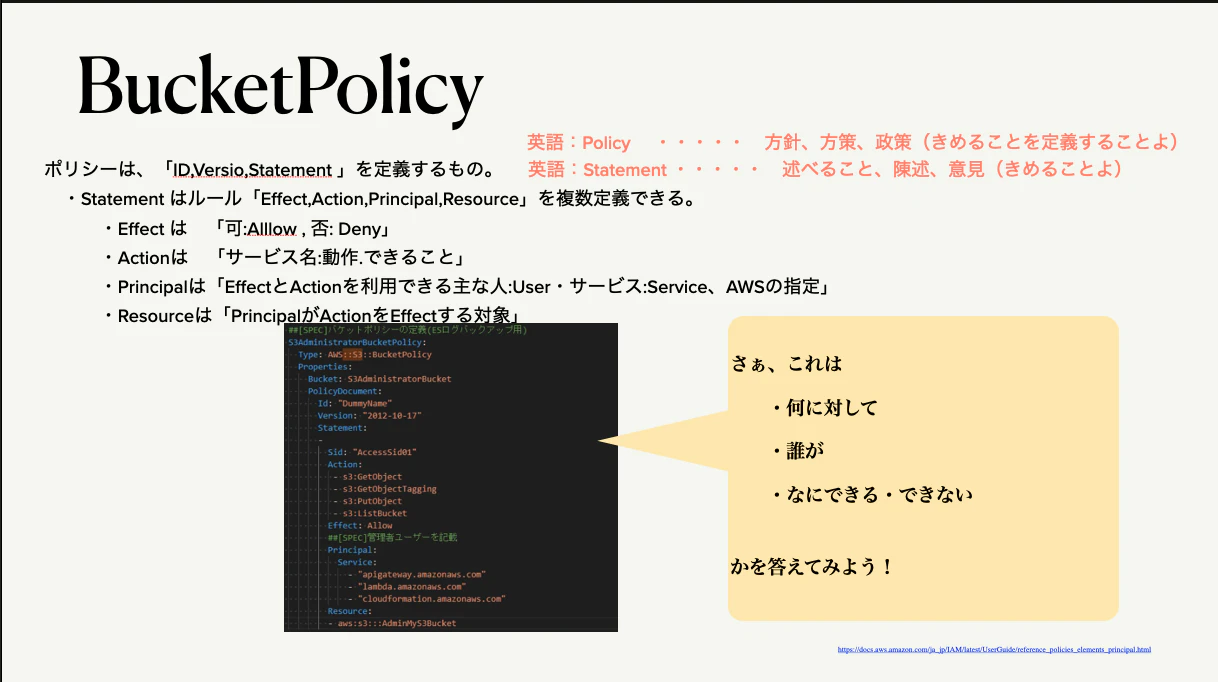The height and width of the screenshot is (682, 1218).
Task: Click 'Effect: Allow' in the code
Action: click(360, 525)
